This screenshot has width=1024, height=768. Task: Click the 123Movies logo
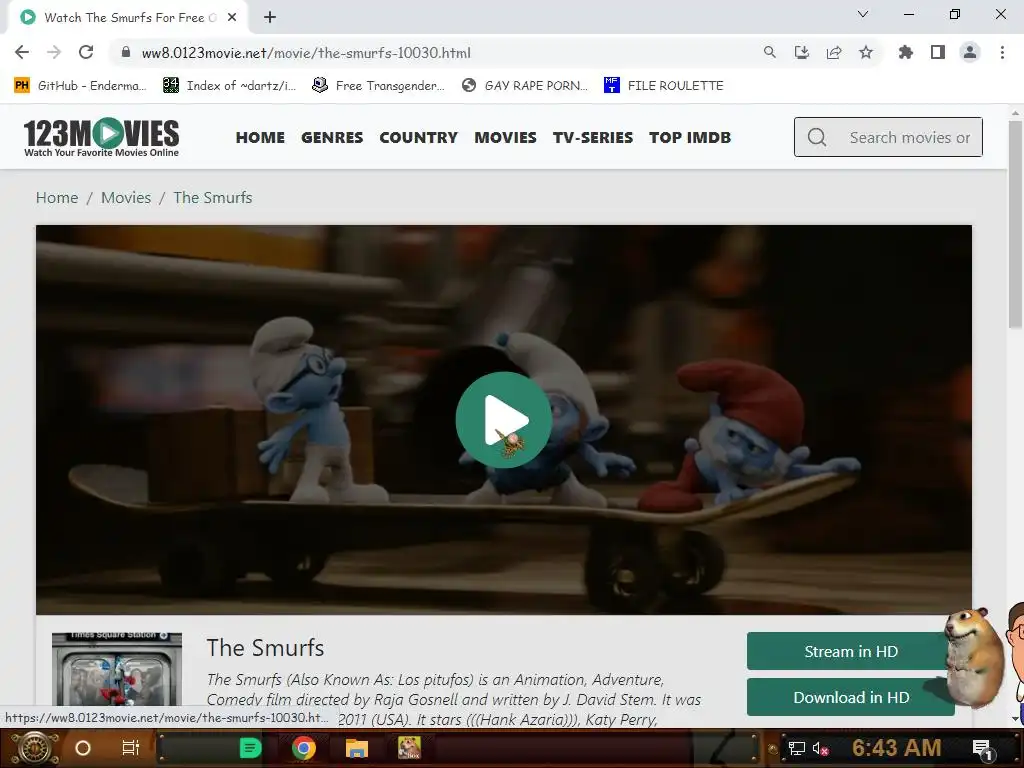coord(101,137)
